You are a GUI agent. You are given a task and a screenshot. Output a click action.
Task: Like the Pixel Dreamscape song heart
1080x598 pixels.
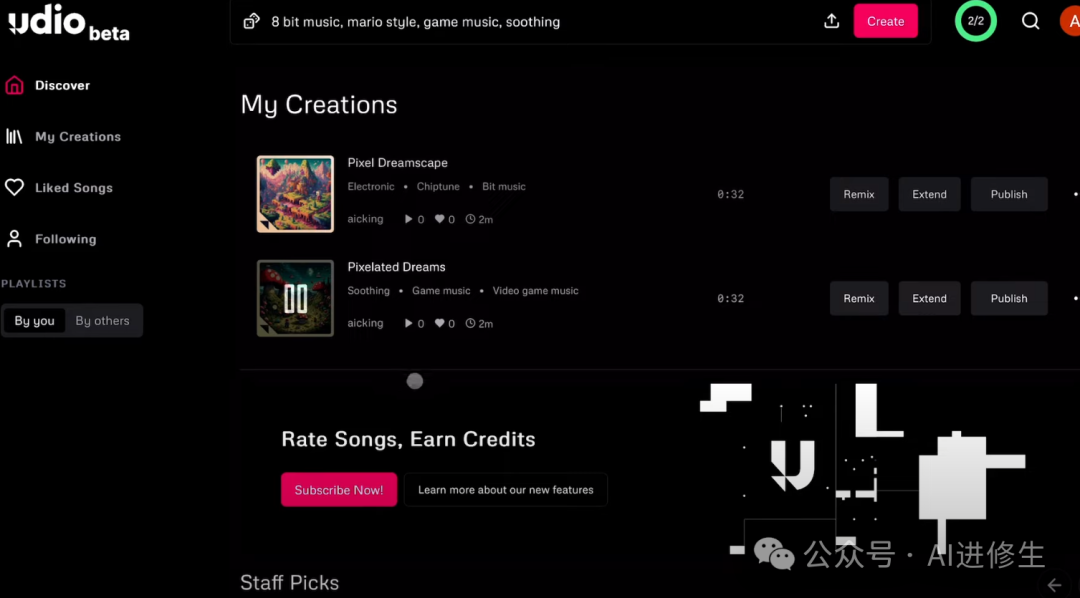click(x=439, y=219)
